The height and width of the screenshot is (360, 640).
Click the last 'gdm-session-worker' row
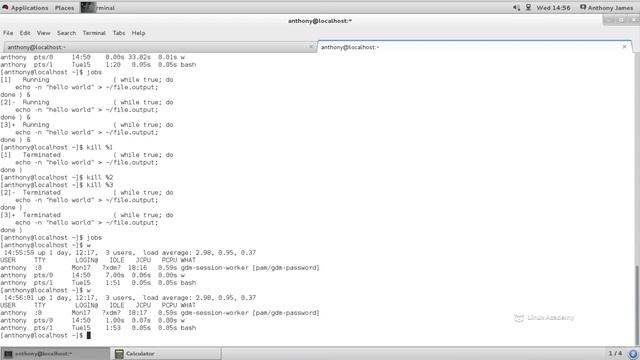click(x=160, y=313)
